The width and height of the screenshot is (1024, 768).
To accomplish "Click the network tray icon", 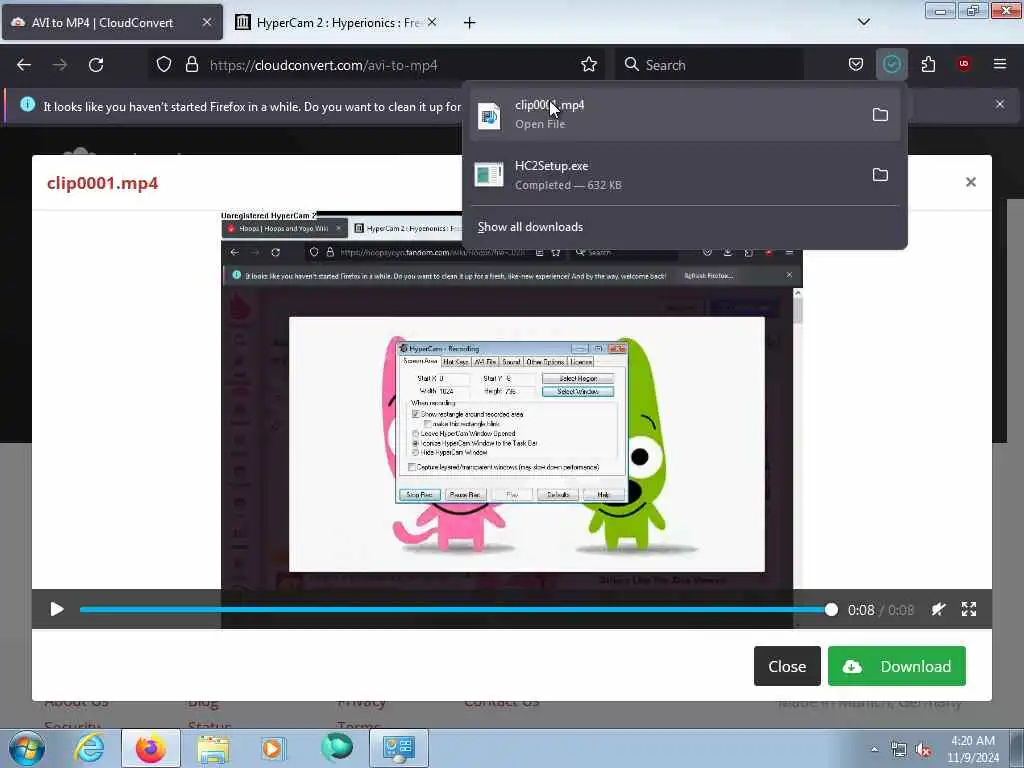I will (899, 750).
